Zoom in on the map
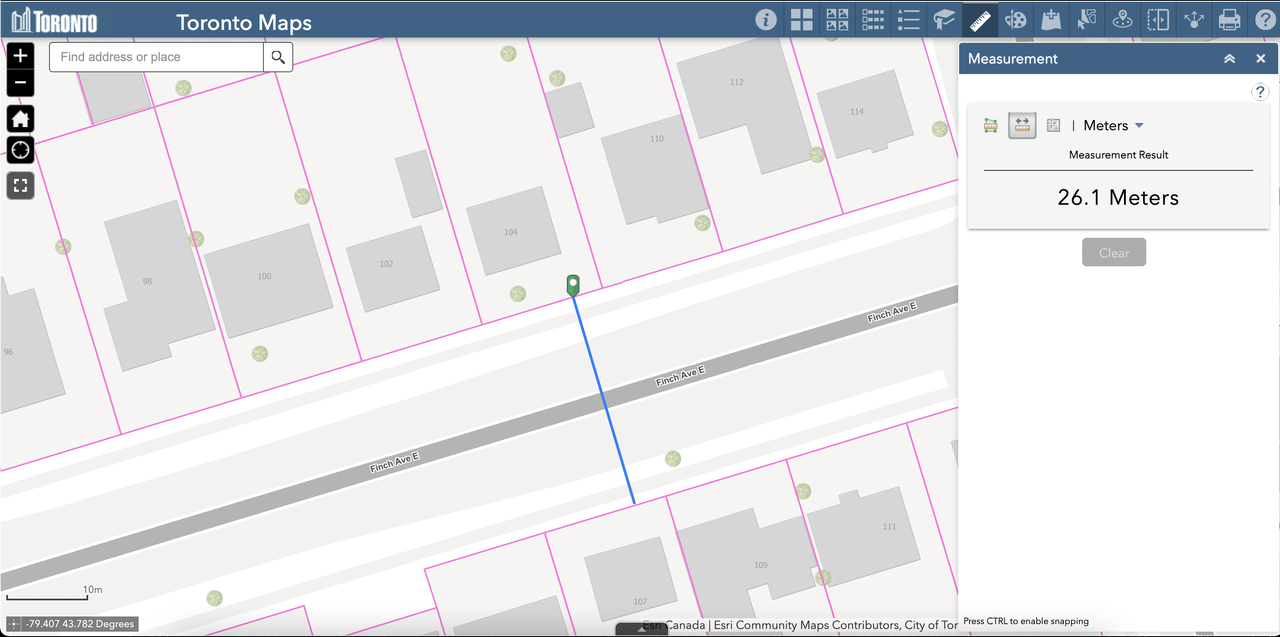The image size is (1280, 637). (20, 56)
